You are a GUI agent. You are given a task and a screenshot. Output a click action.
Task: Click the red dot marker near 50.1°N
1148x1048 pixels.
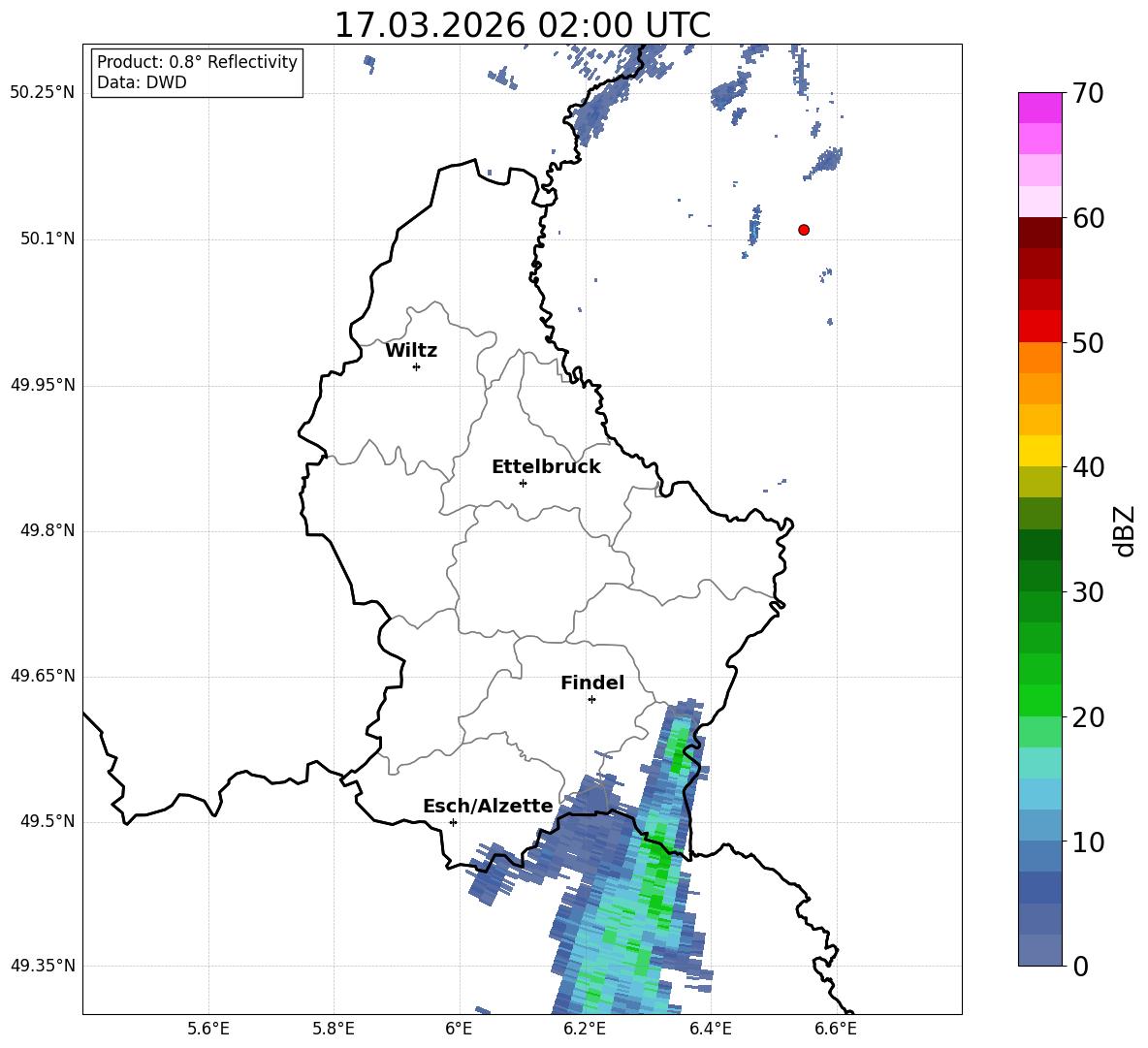(x=804, y=230)
